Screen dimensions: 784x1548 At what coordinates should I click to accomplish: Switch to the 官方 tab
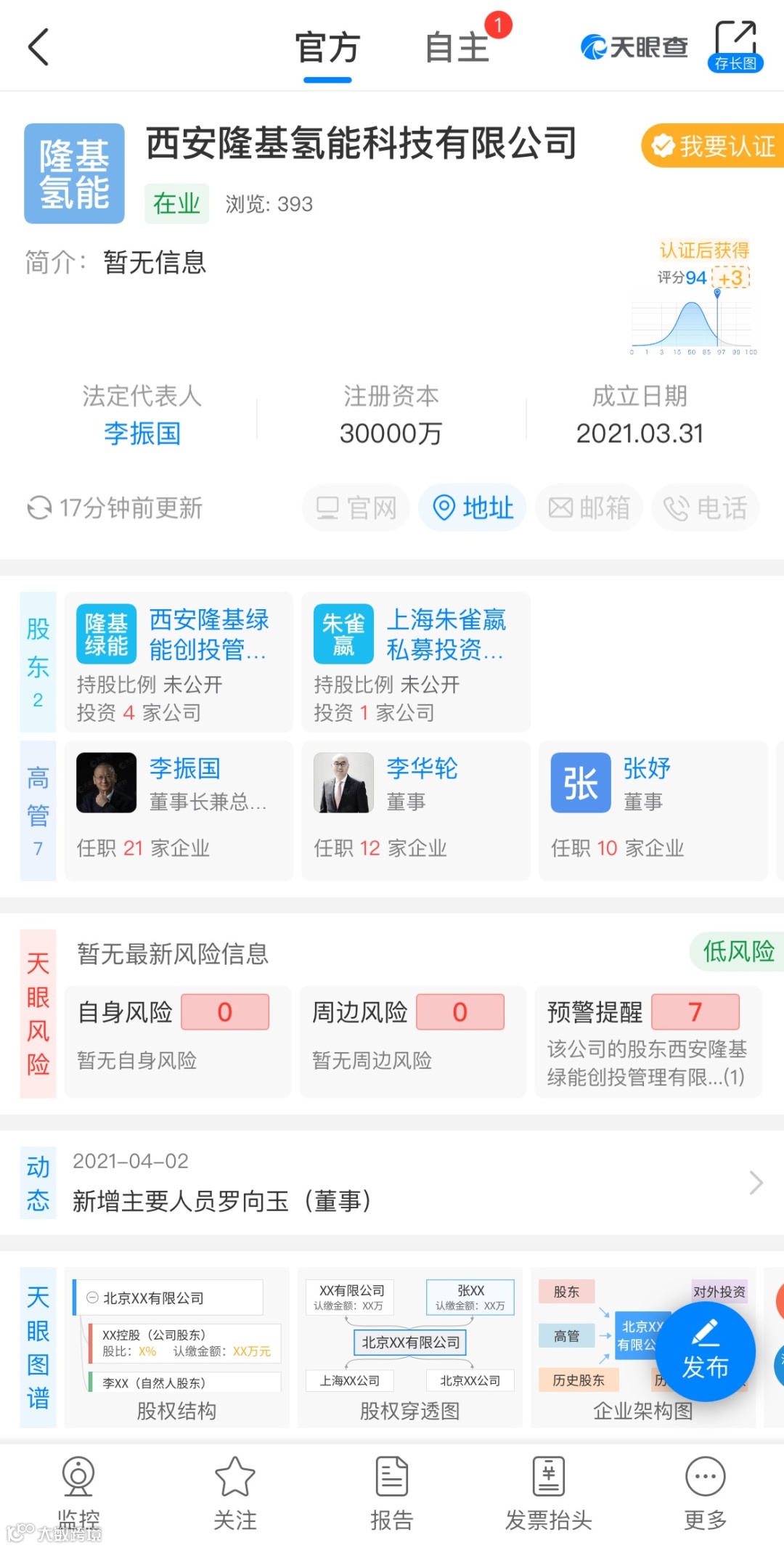point(327,48)
